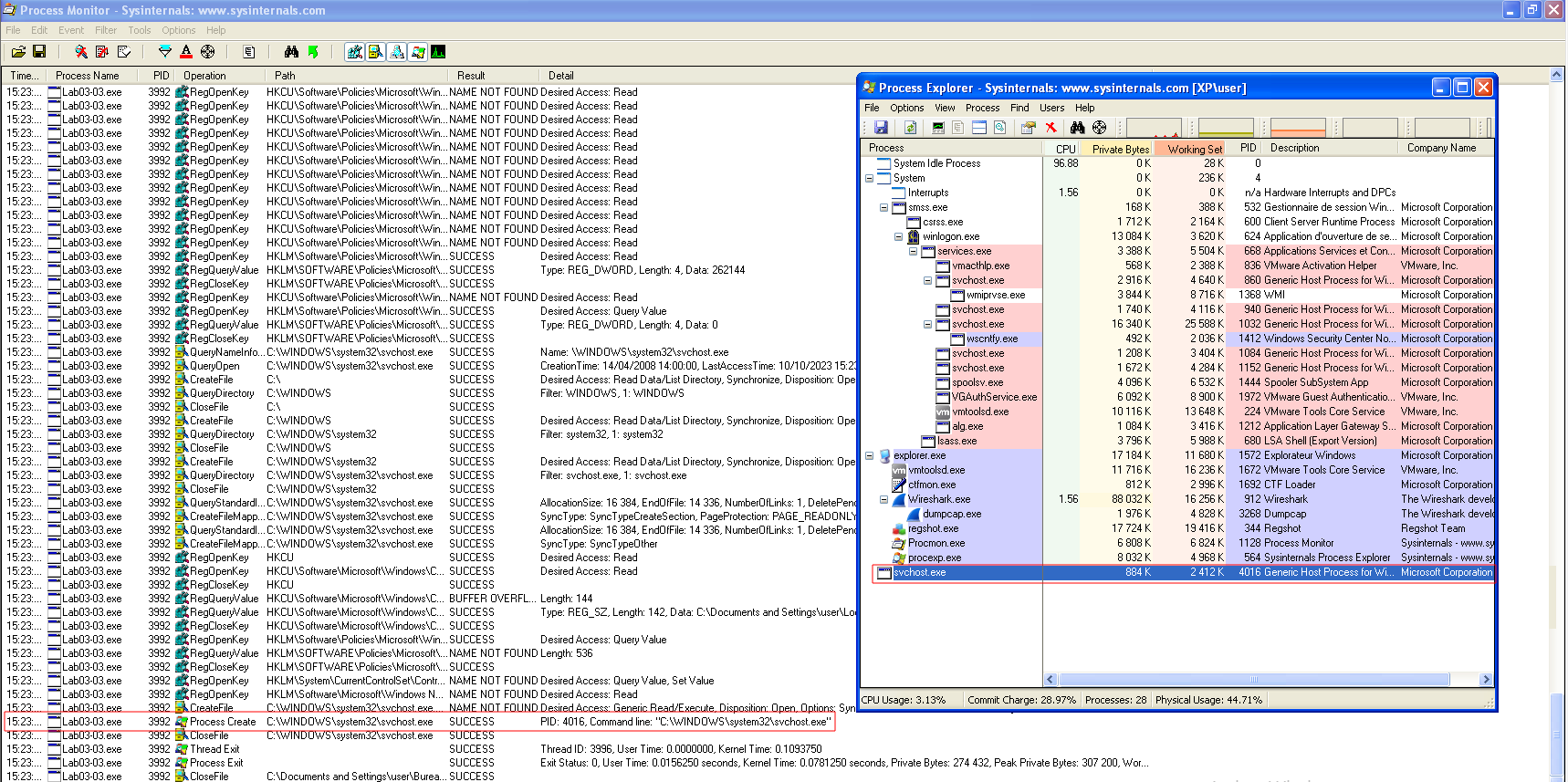
Task: Open the Highlight icon with red A
Action: 186,52
